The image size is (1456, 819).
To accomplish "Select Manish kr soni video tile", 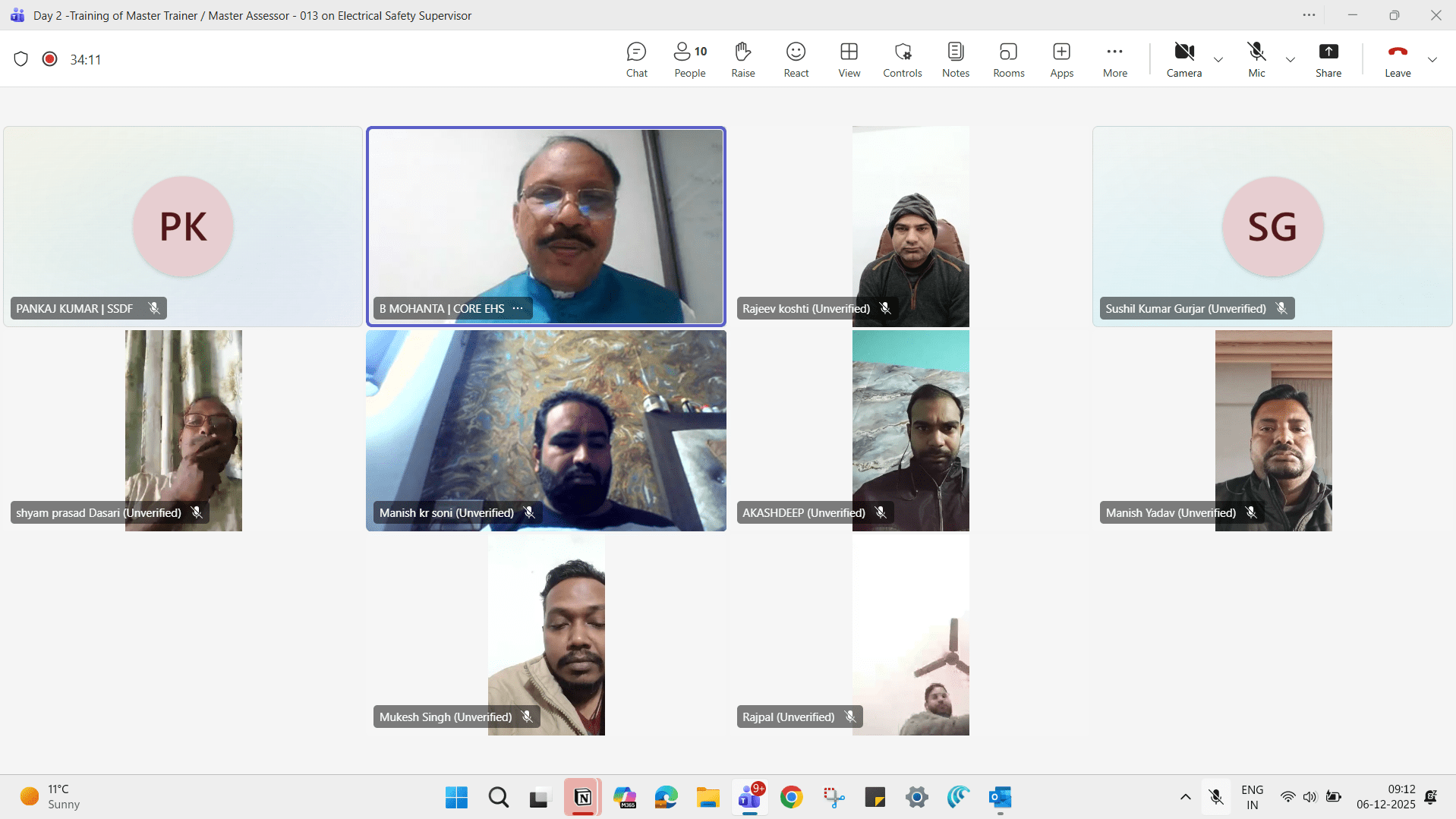I will (546, 430).
